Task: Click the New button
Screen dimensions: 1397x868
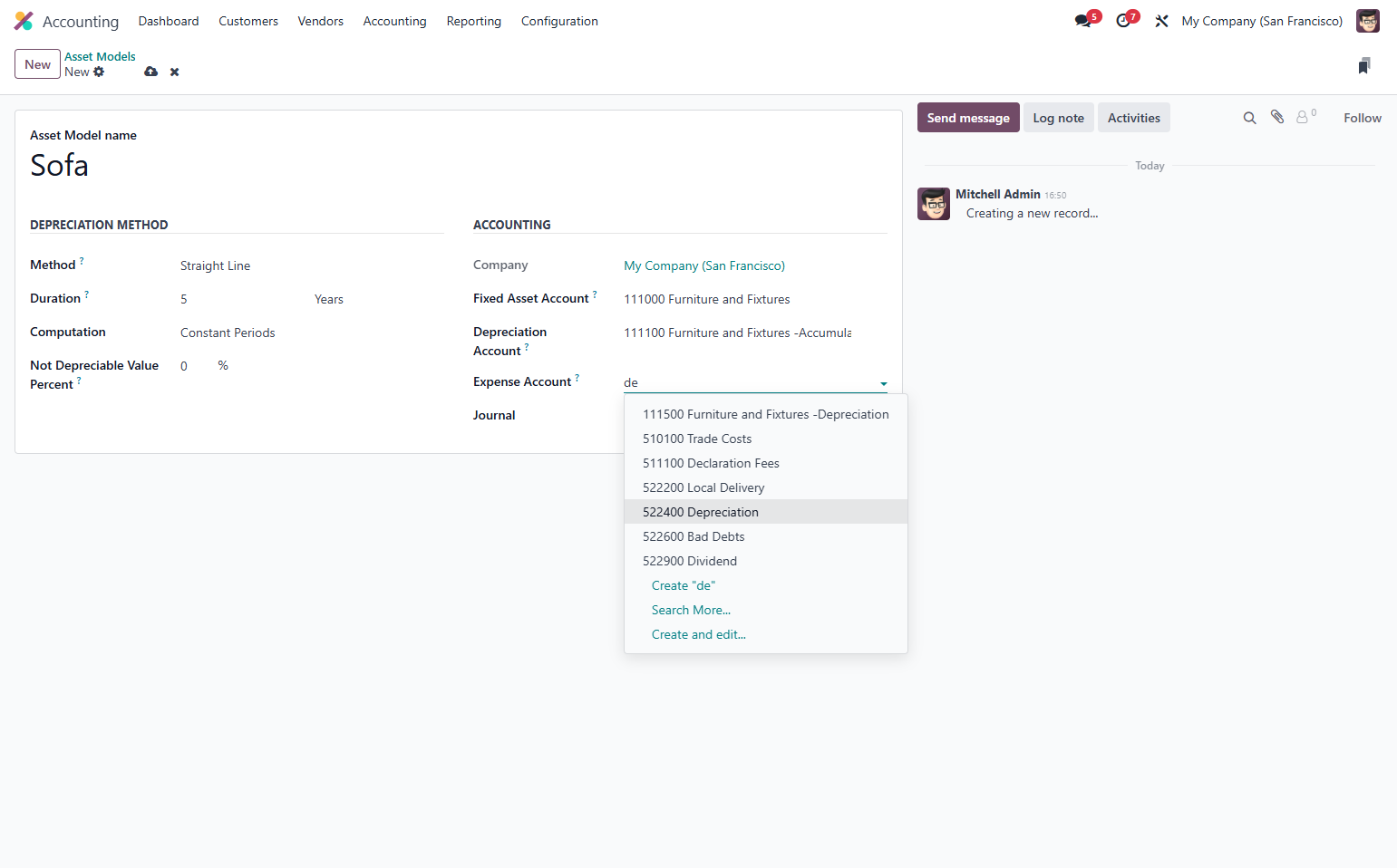Action: [x=37, y=64]
